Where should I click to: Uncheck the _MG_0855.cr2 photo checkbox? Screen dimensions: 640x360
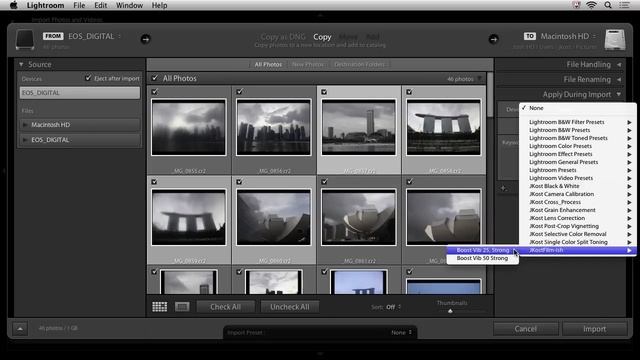(155, 92)
